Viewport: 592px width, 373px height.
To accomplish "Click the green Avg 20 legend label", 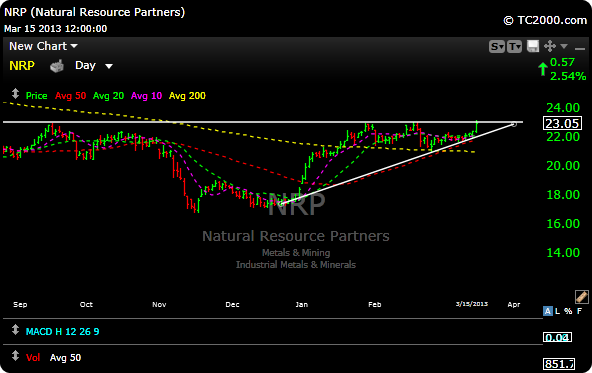I will [x=108, y=96].
